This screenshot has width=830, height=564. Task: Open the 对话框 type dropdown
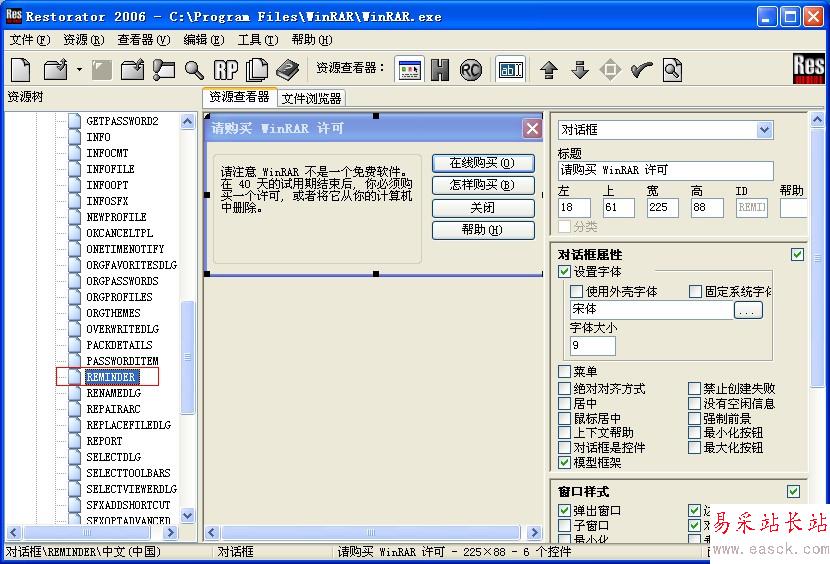764,130
